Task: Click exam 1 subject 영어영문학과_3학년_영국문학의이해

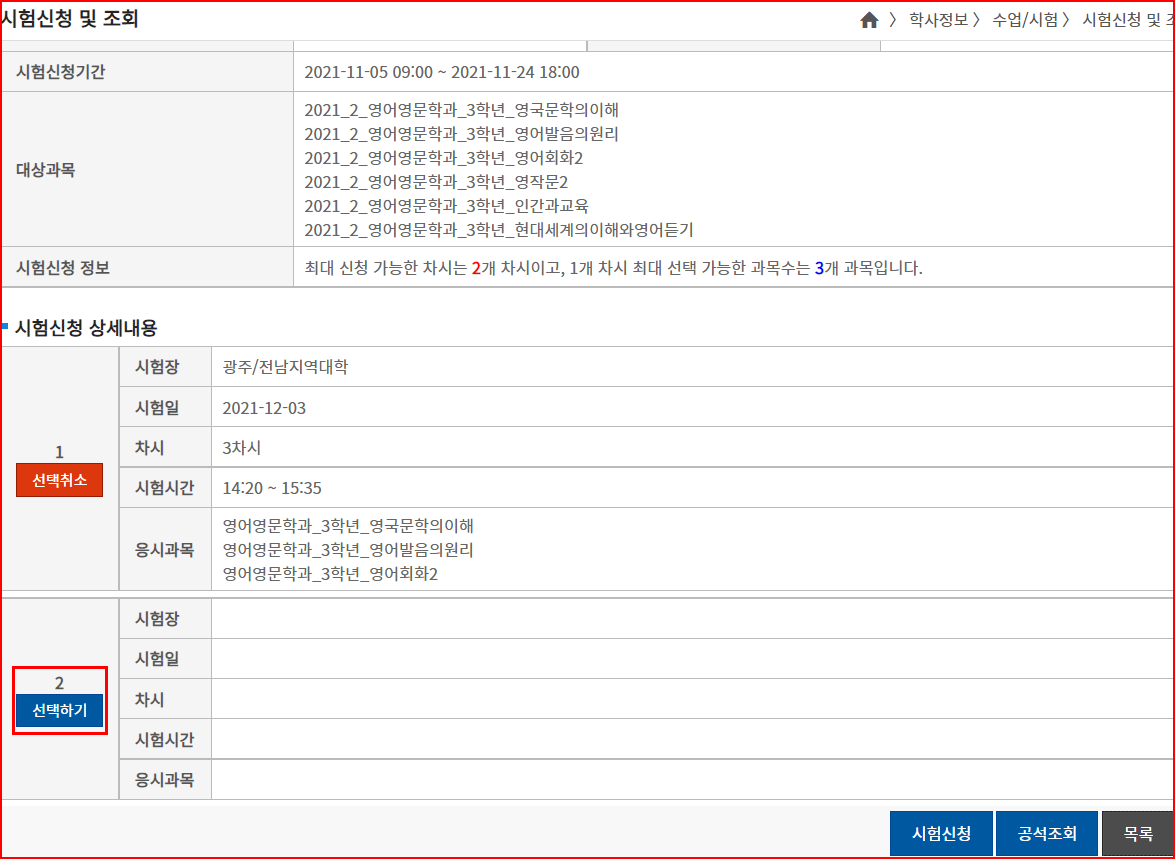Action: (348, 525)
